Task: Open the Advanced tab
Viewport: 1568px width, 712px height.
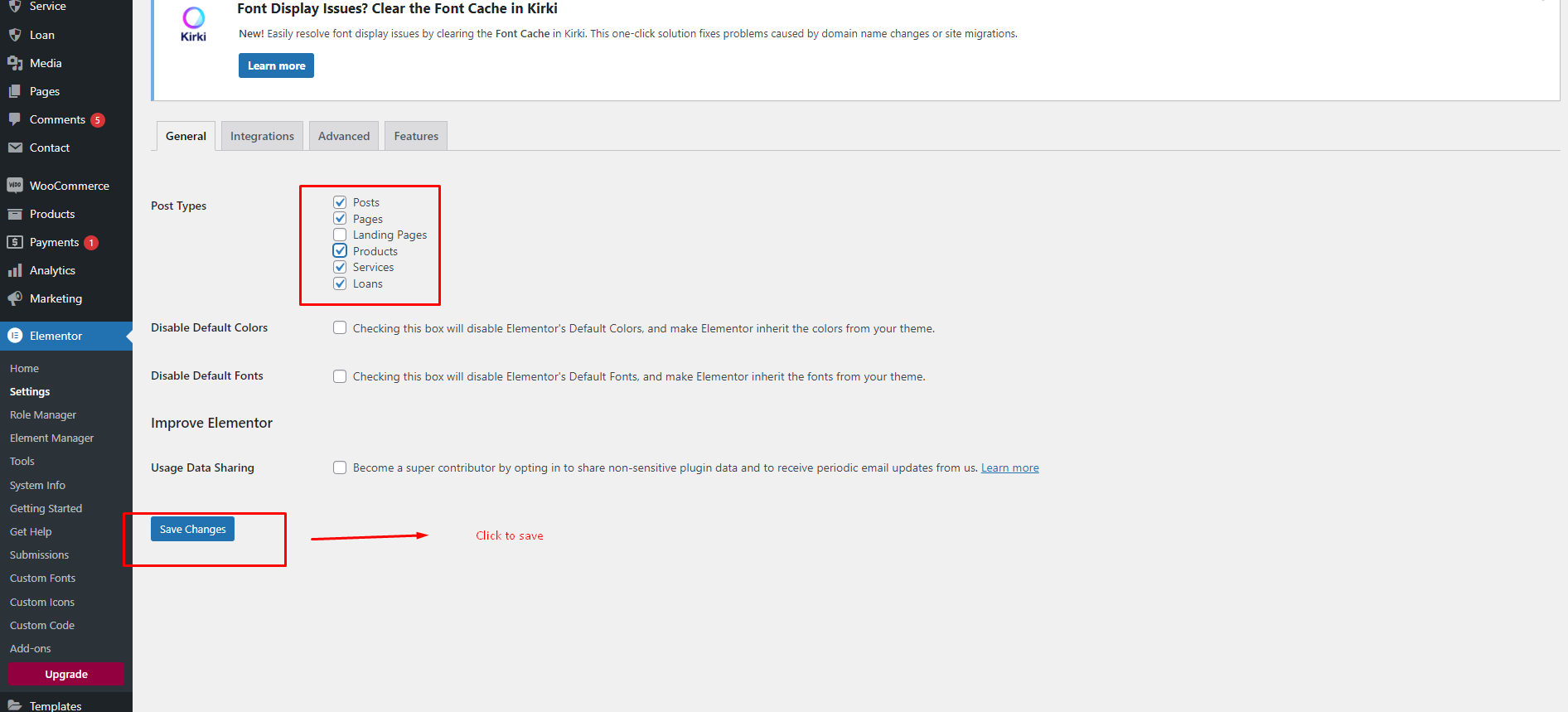Action: click(344, 136)
